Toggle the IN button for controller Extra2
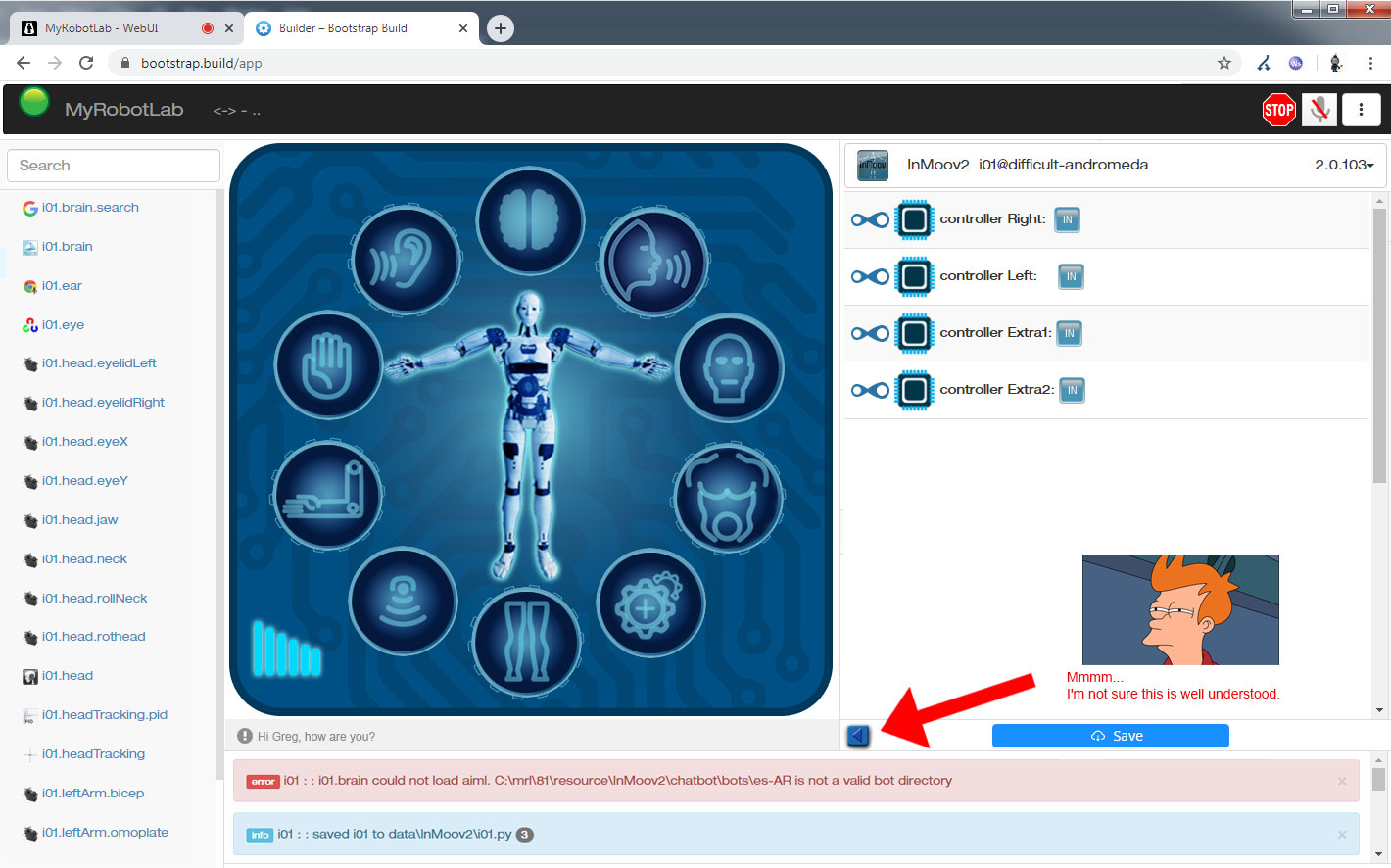Image resolution: width=1391 pixels, height=868 pixels. (x=1072, y=391)
